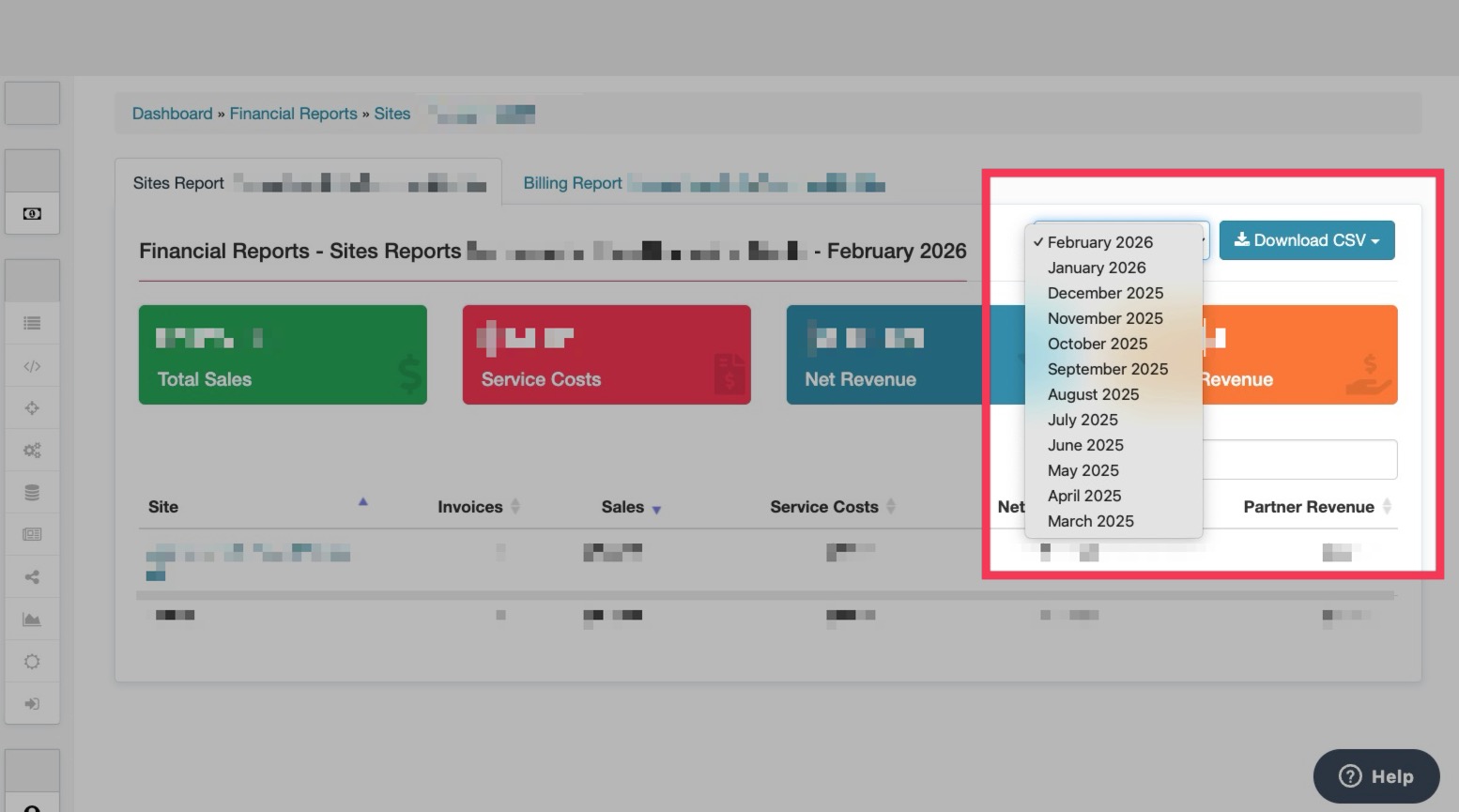Open the blurred site link in first row
Viewport: 1459px width, 812px height.
(248, 560)
